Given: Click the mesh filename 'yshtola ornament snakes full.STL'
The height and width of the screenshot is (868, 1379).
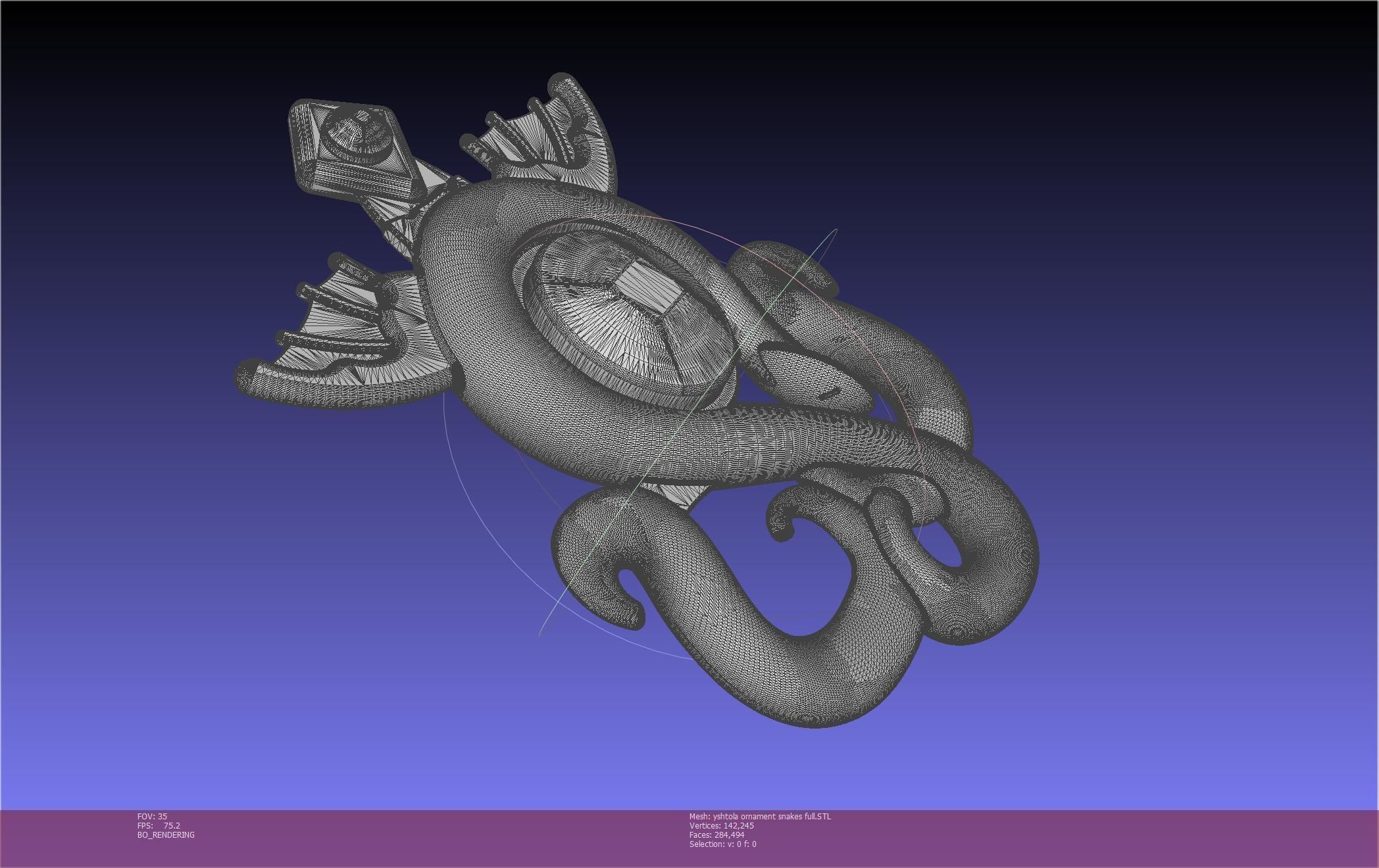Looking at the screenshot, I should pyautogui.click(x=772, y=816).
